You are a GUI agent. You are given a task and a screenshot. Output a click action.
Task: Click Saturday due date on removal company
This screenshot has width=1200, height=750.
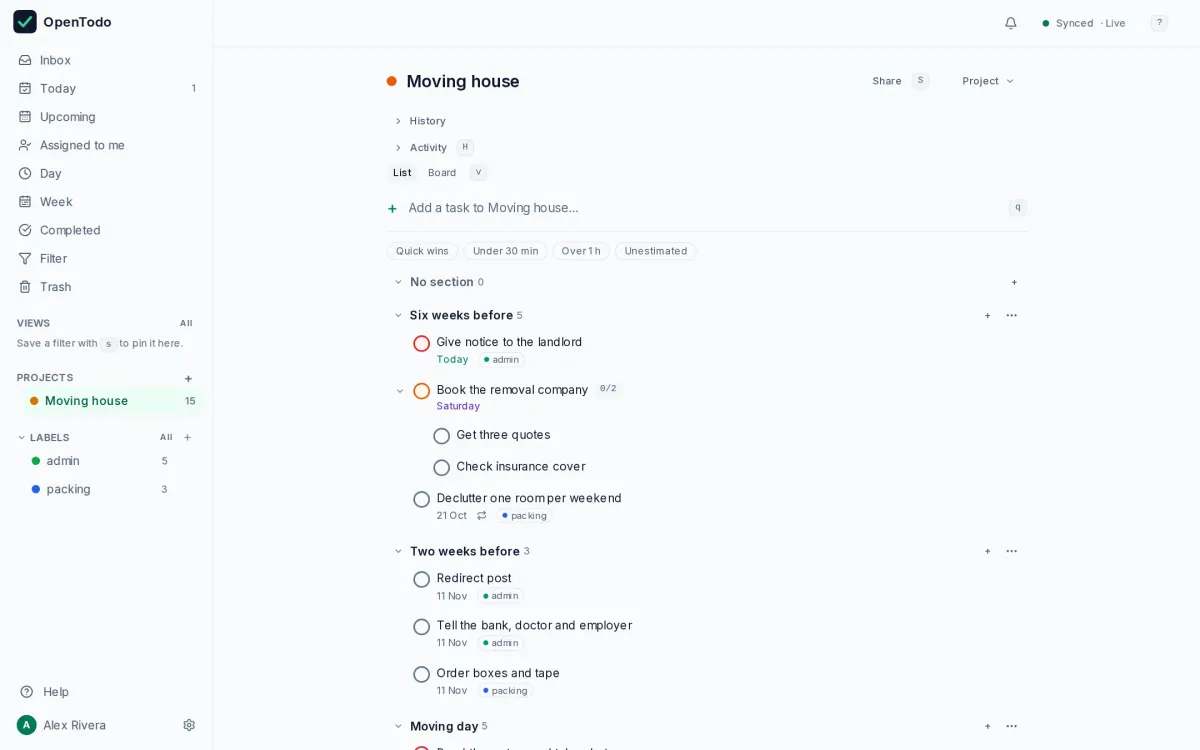tap(458, 406)
